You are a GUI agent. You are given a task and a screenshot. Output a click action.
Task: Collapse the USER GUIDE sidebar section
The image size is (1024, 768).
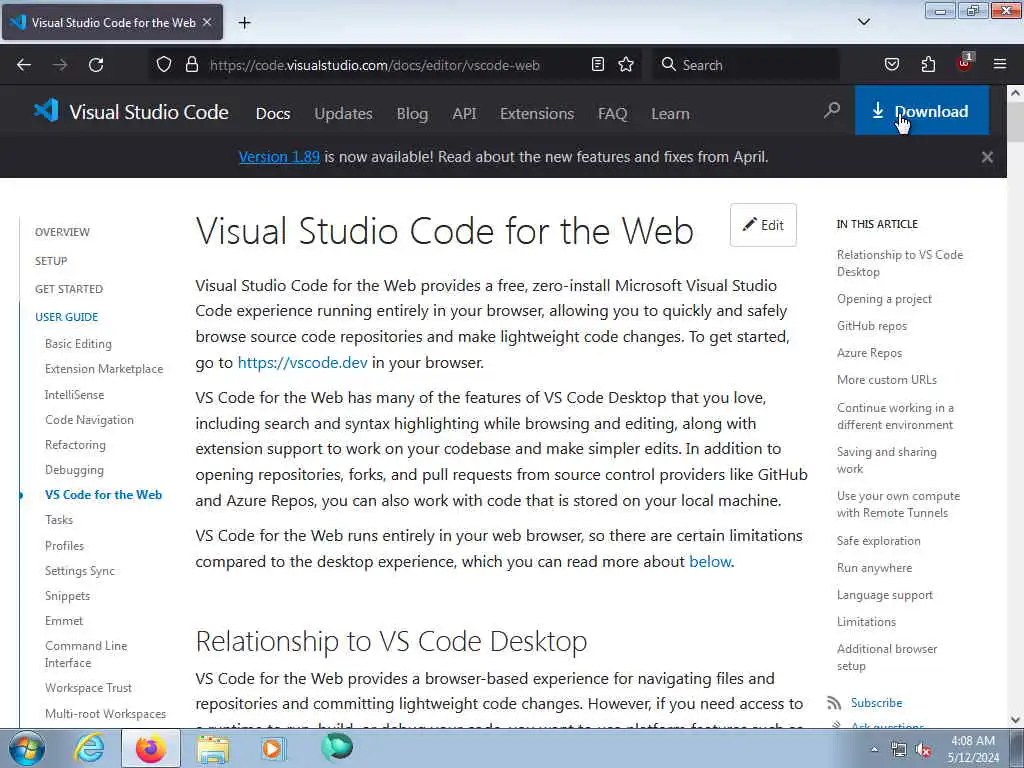tap(67, 317)
